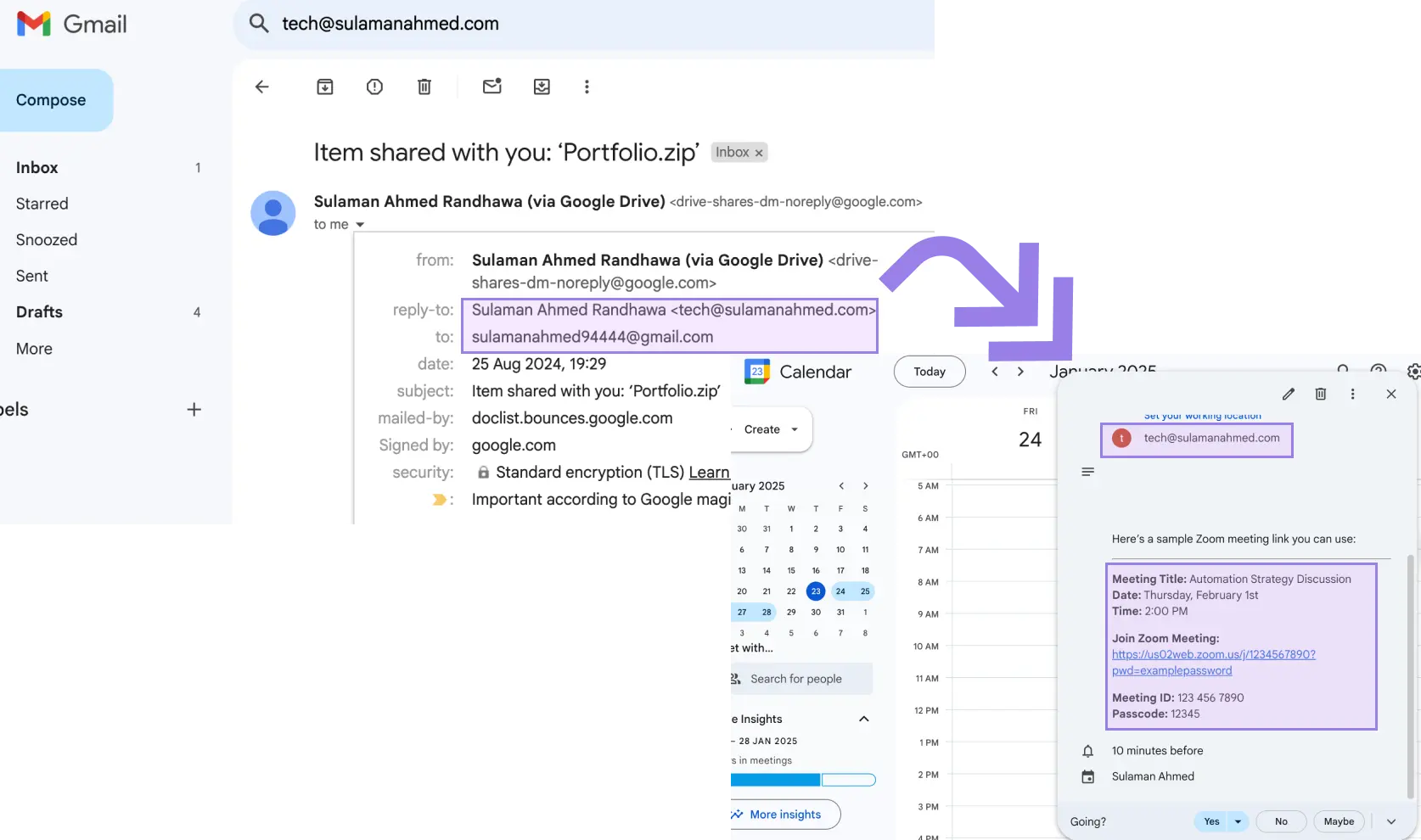1421x840 pixels.
Task: Show next month in mini calendar
Action: pyautogui.click(x=866, y=486)
